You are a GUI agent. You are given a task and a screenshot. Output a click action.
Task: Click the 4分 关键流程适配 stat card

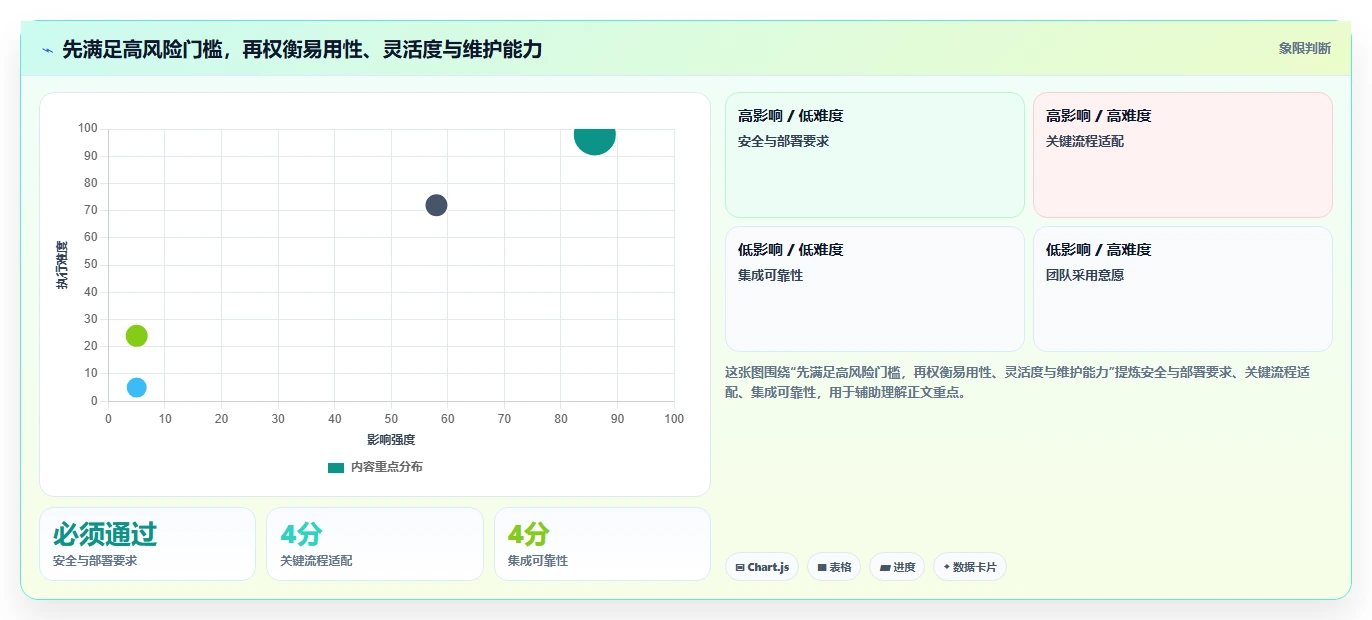coord(375,544)
